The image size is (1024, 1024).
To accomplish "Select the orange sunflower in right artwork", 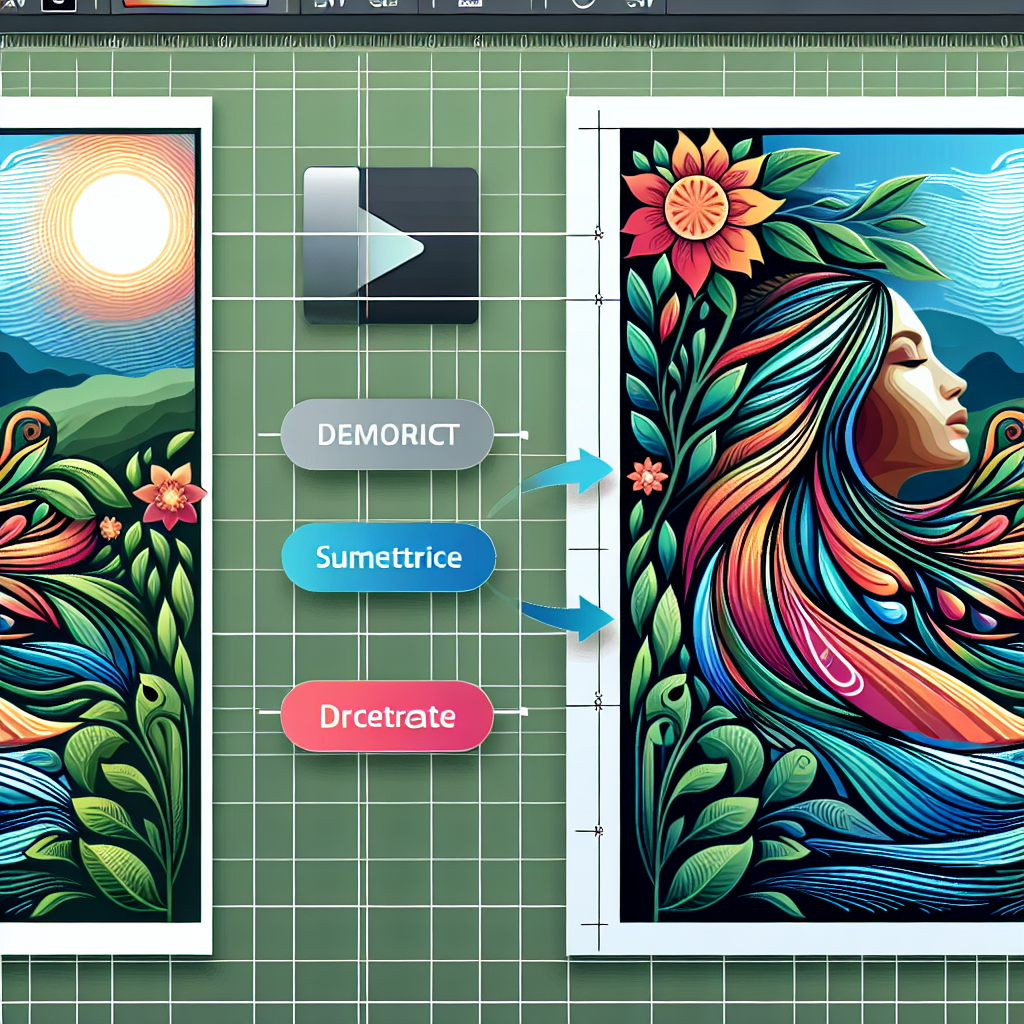I will pos(697,206).
